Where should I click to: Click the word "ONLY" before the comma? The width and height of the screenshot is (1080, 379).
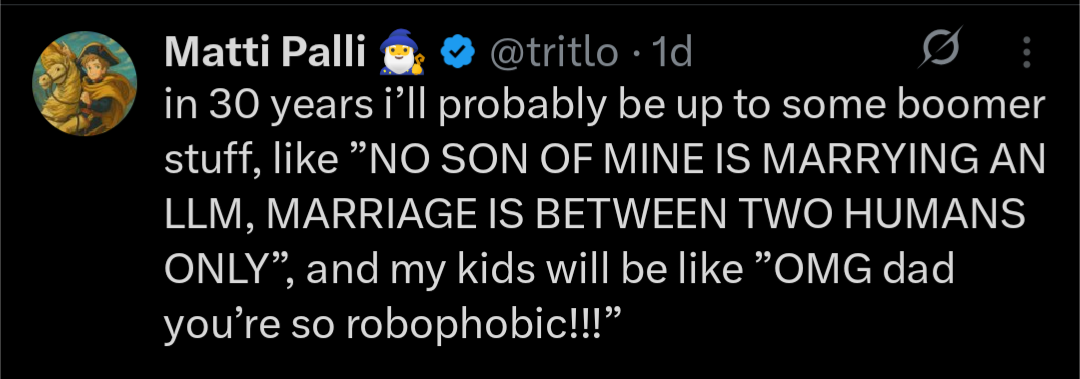[x=214, y=269]
